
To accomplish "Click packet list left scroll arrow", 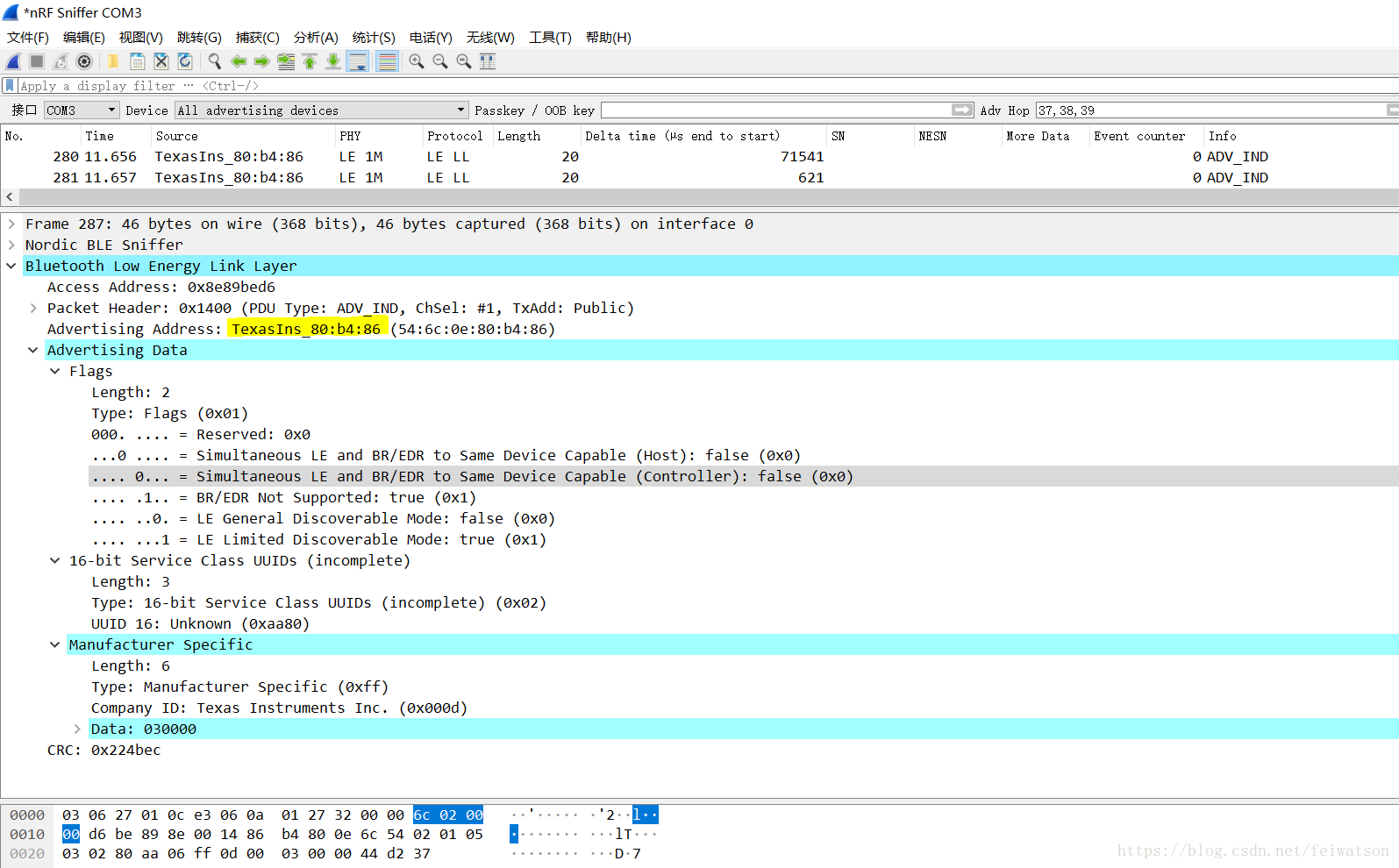I will pos(9,197).
